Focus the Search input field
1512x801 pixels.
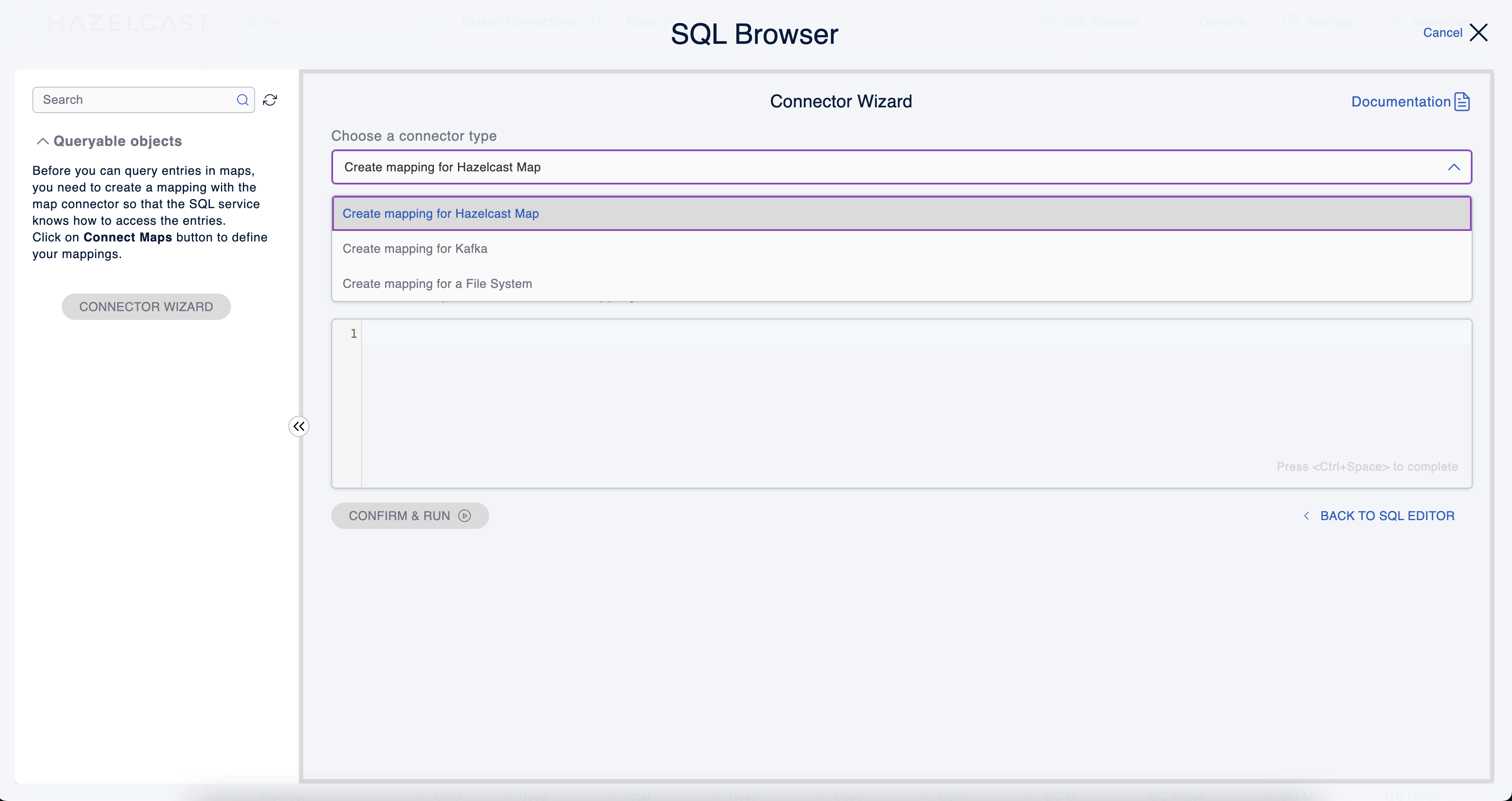(x=135, y=100)
